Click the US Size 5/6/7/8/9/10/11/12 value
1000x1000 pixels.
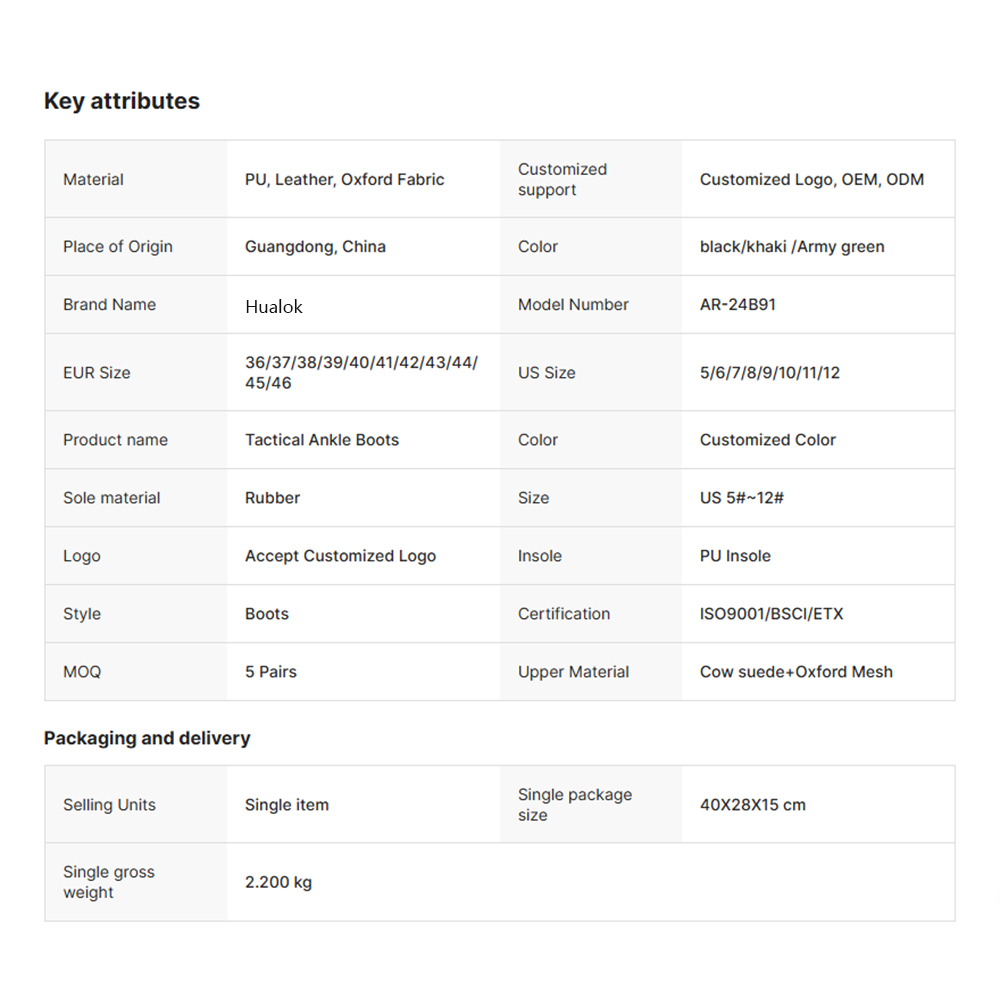click(770, 373)
